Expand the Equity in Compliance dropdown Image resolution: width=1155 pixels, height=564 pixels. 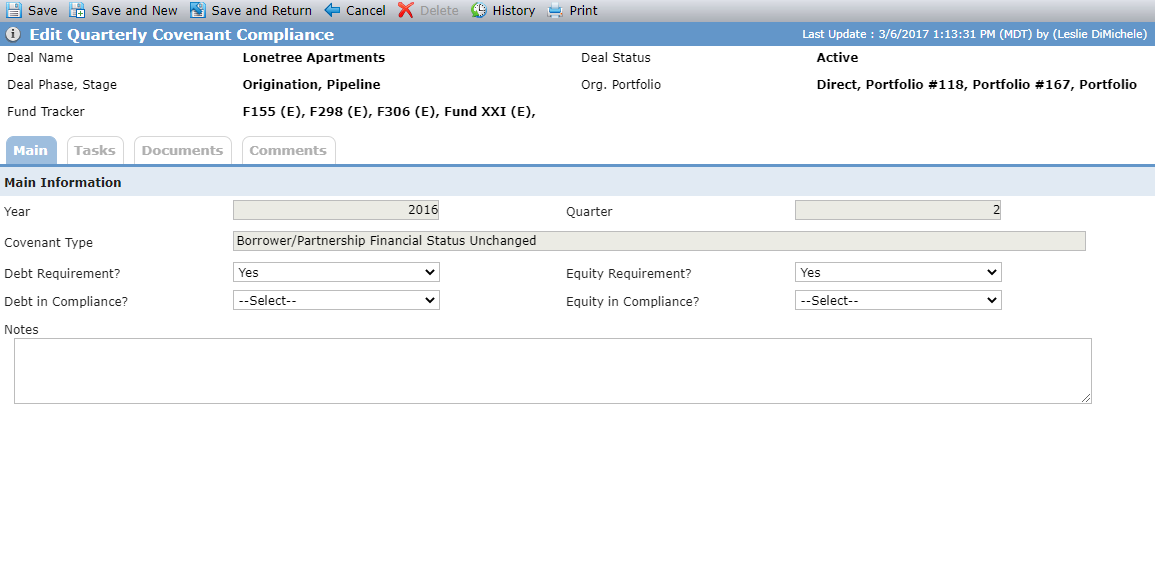point(898,300)
